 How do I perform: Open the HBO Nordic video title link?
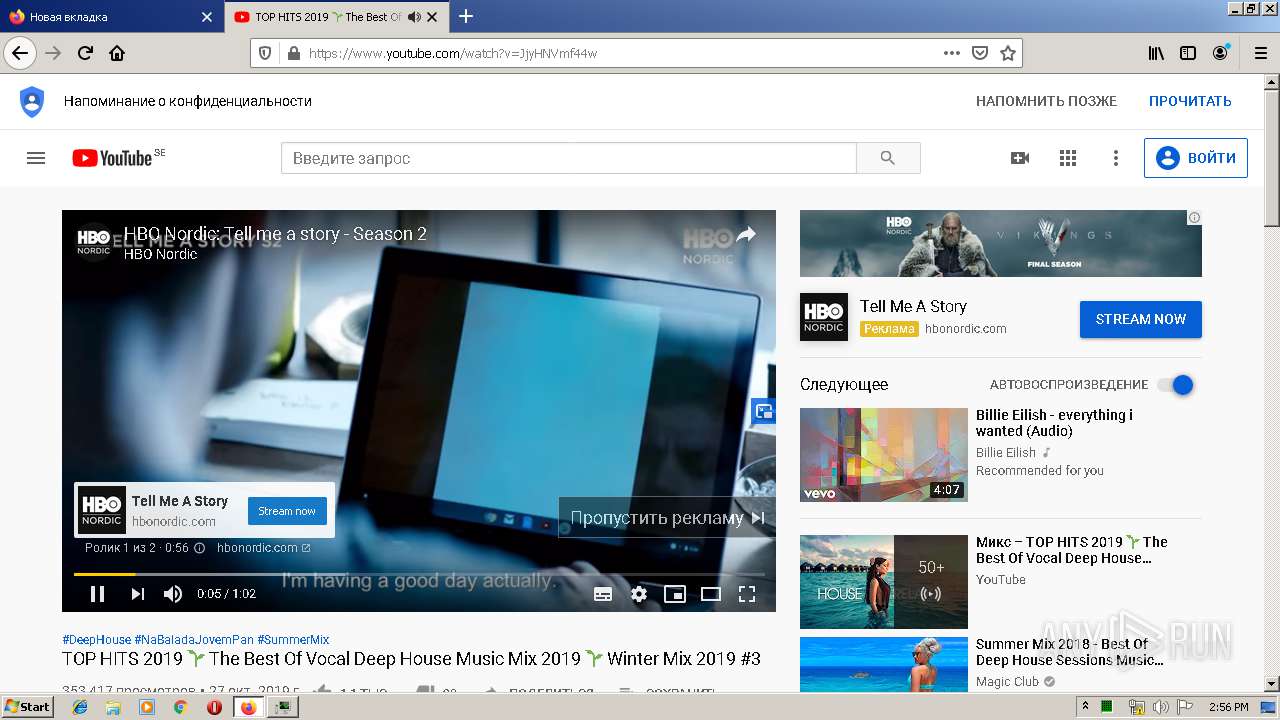coord(275,234)
